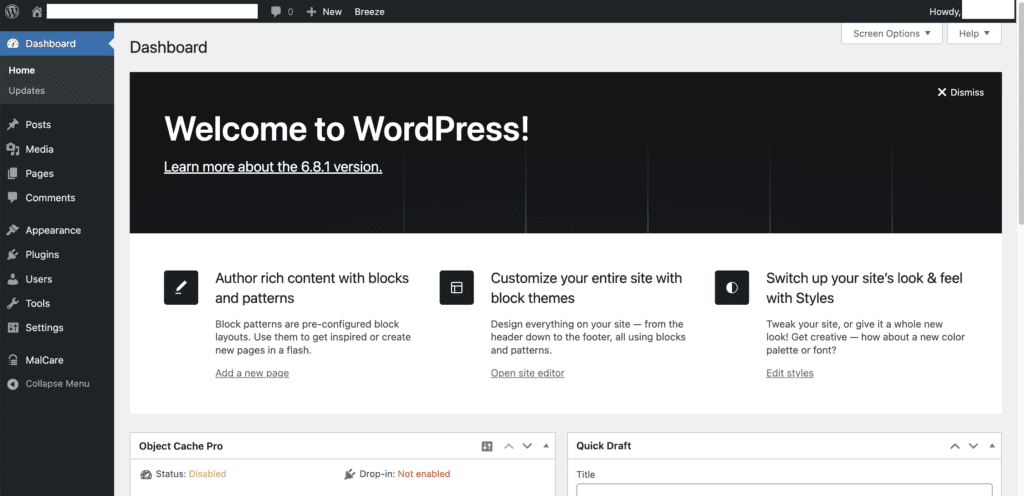Click the Pages icon in sidebar
Viewport: 1024px width, 496px height.
pos(12,174)
